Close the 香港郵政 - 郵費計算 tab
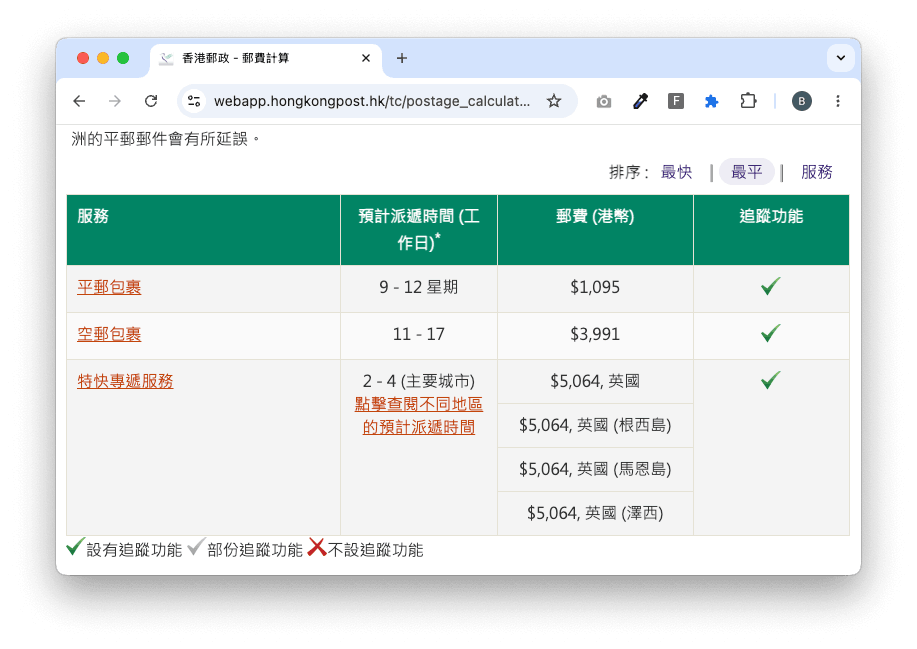The height and width of the screenshot is (649, 917). coord(366,58)
